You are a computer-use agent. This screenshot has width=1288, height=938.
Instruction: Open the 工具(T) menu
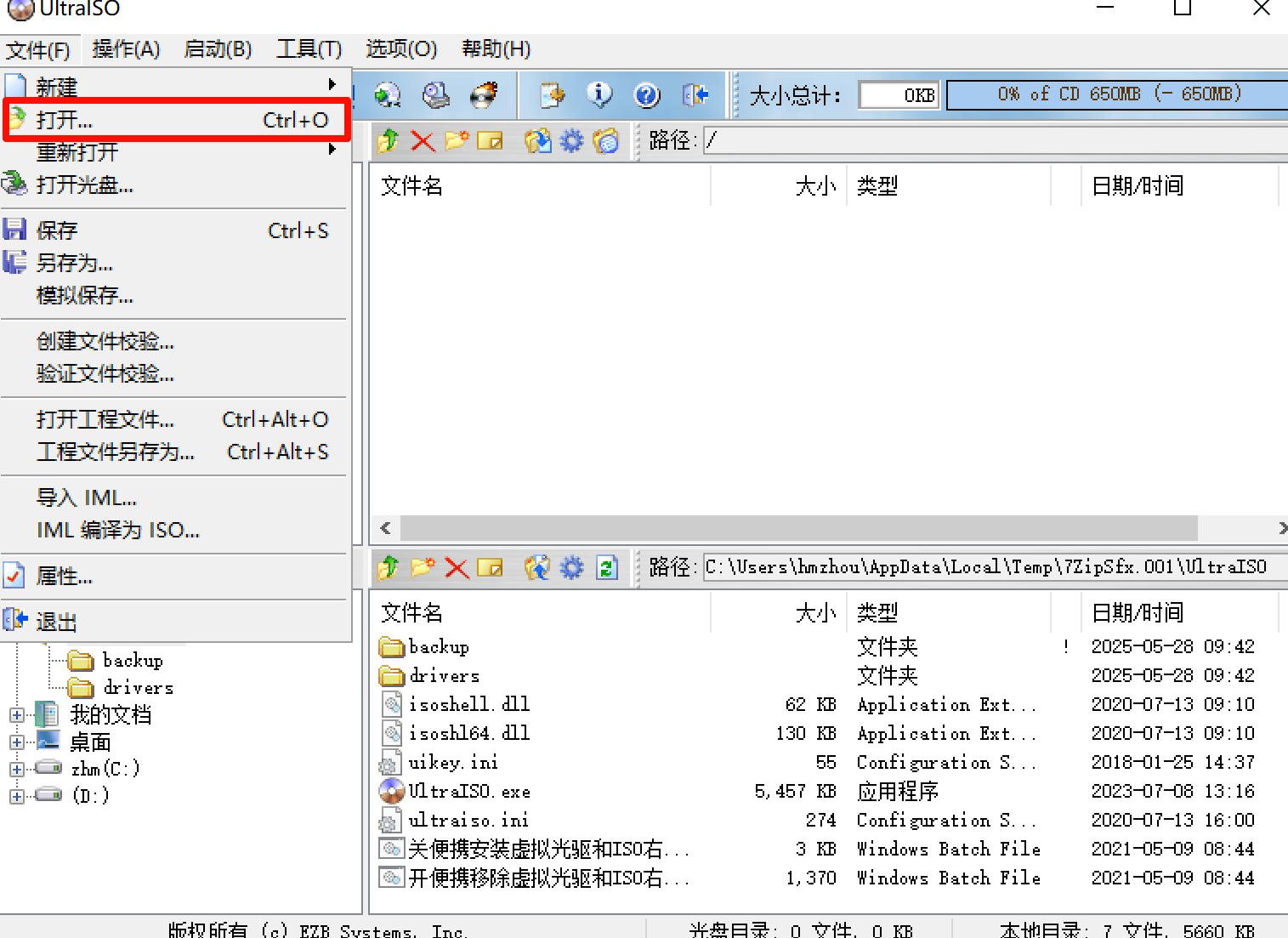pos(309,49)
